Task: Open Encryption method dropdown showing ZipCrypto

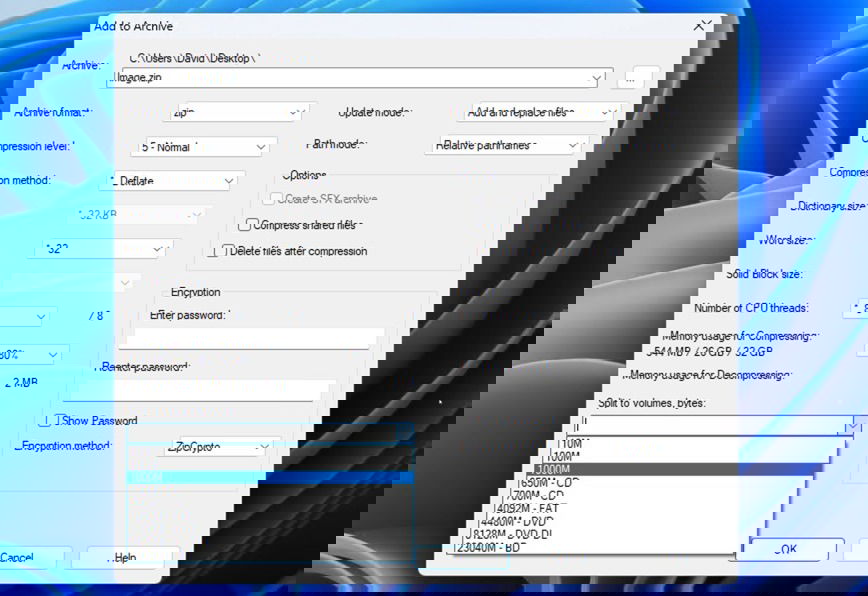Action: 218,447
